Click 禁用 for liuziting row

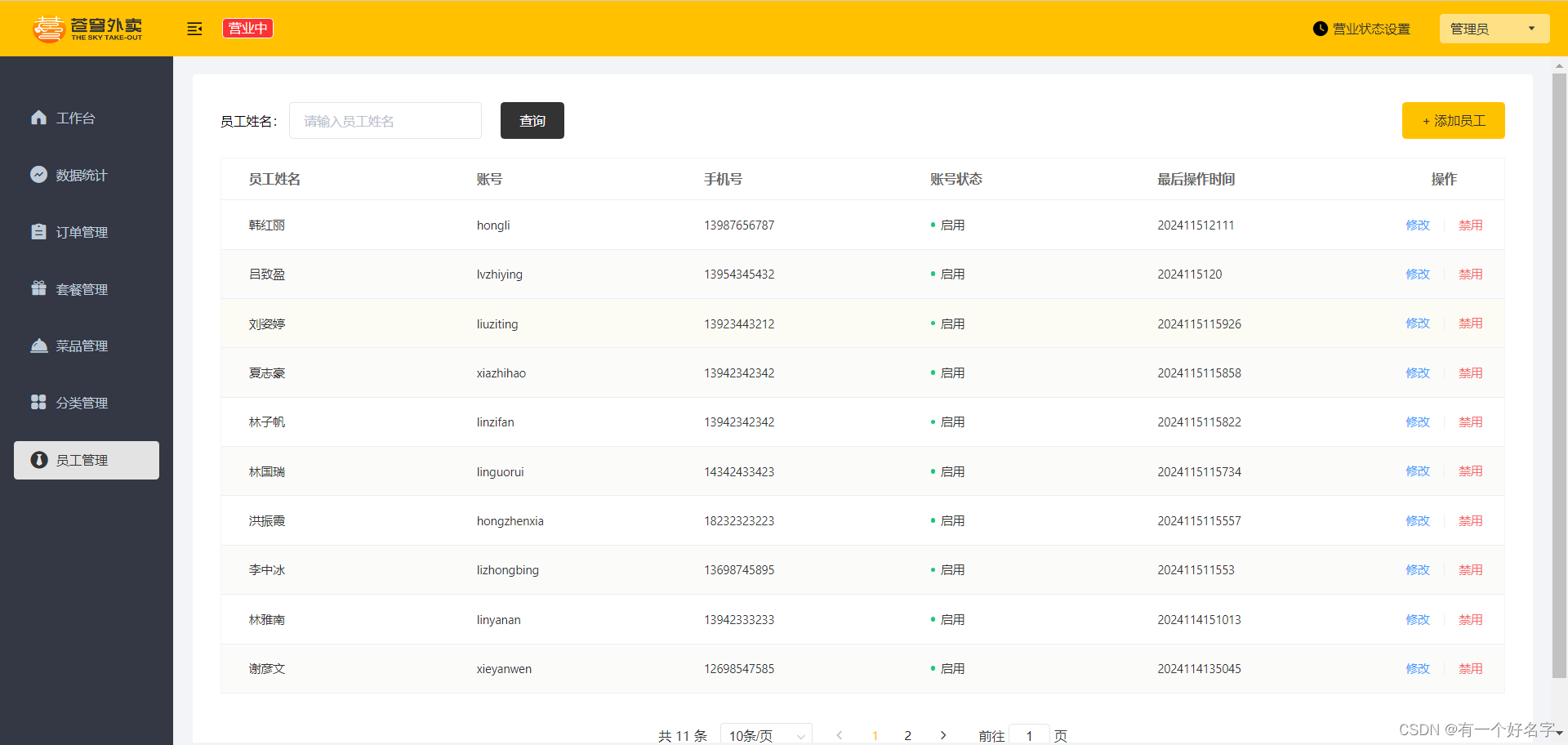click(x=1471, y=323)
